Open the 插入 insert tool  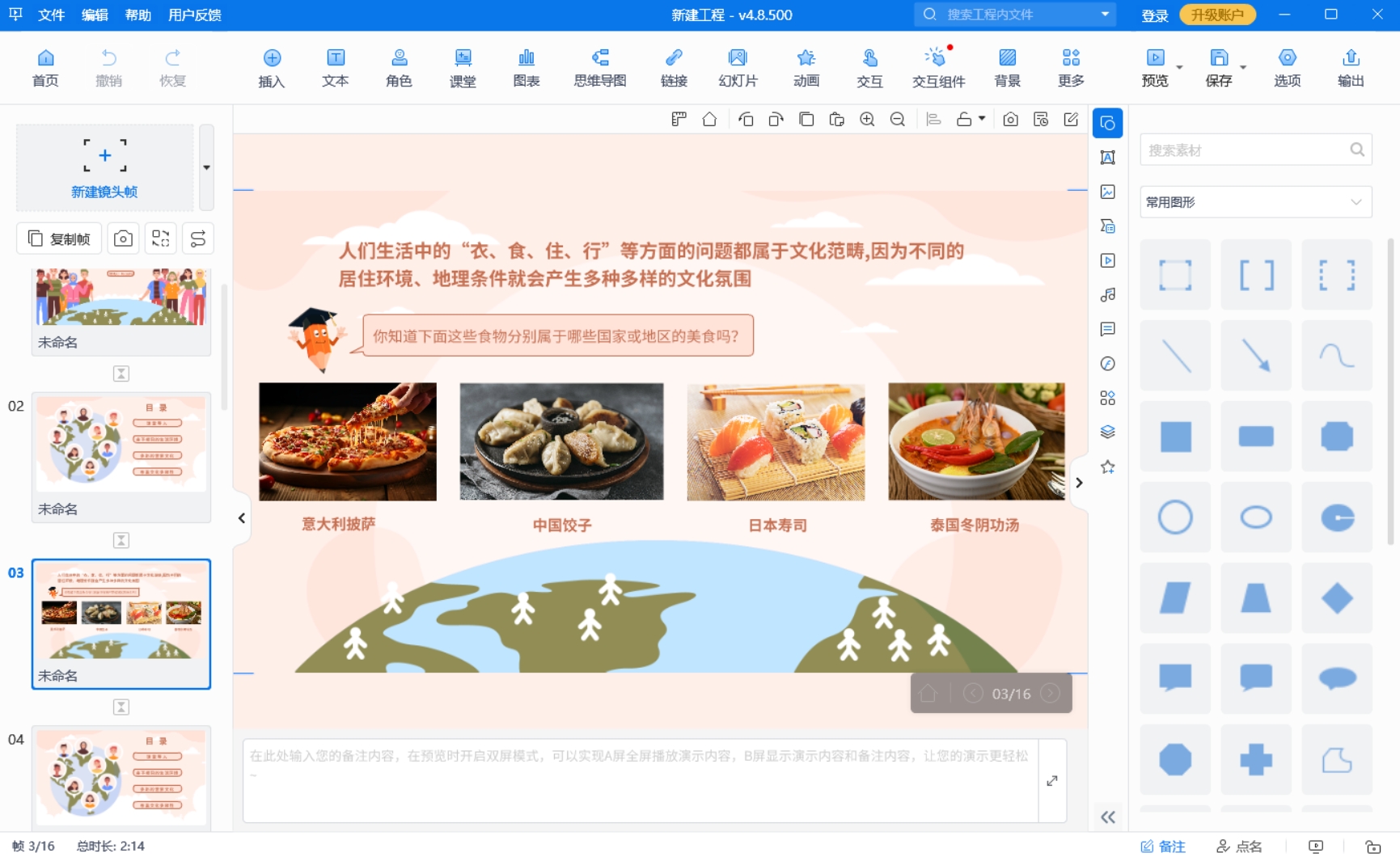272,68
